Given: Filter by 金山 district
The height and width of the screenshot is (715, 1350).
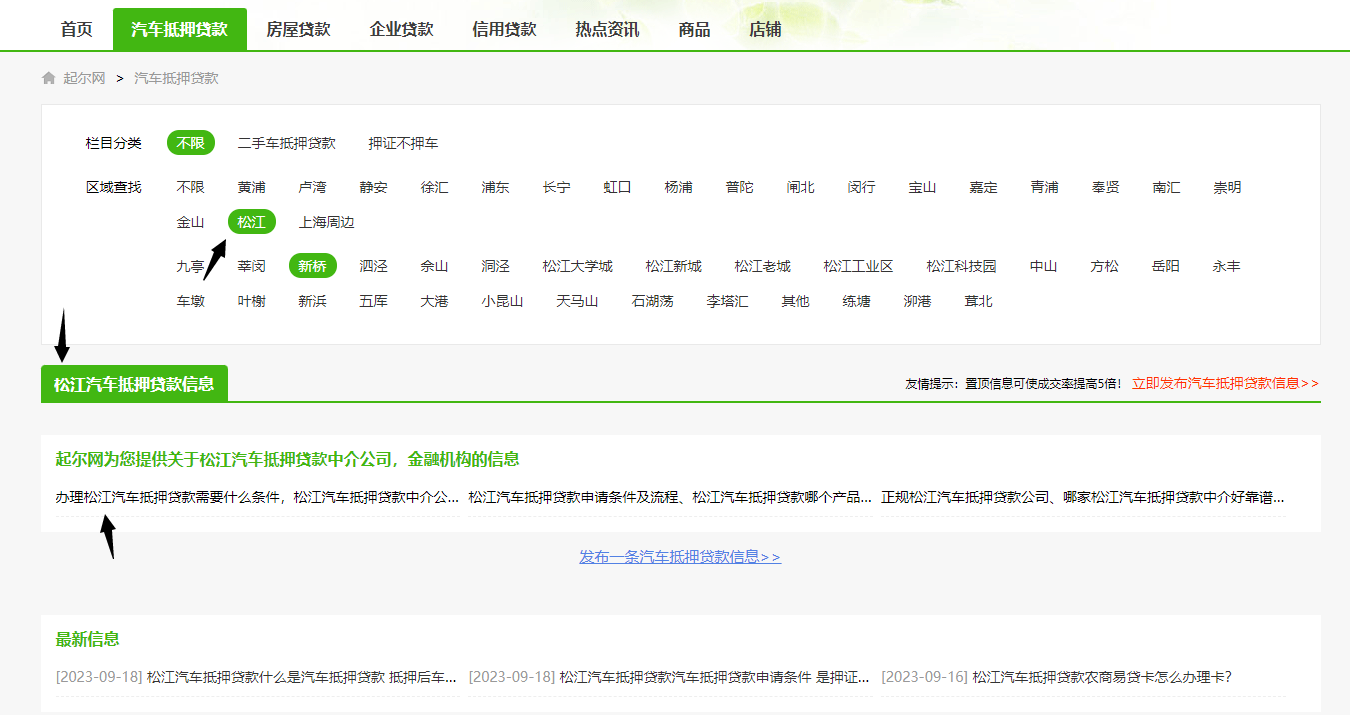Looking at the screenshot, I should (191, 222).
